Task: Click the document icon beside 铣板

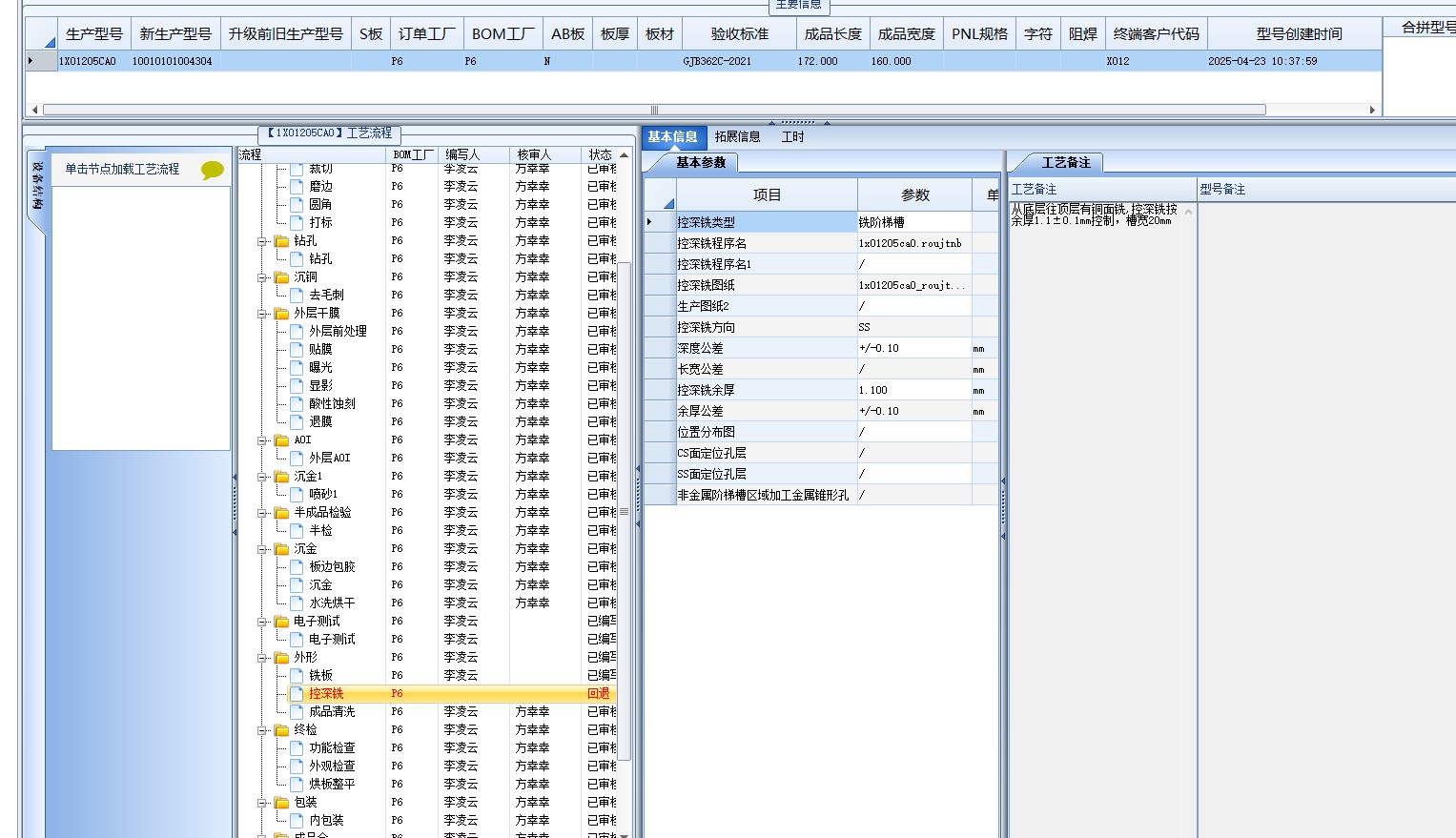Action: click(x=297, y=676)
